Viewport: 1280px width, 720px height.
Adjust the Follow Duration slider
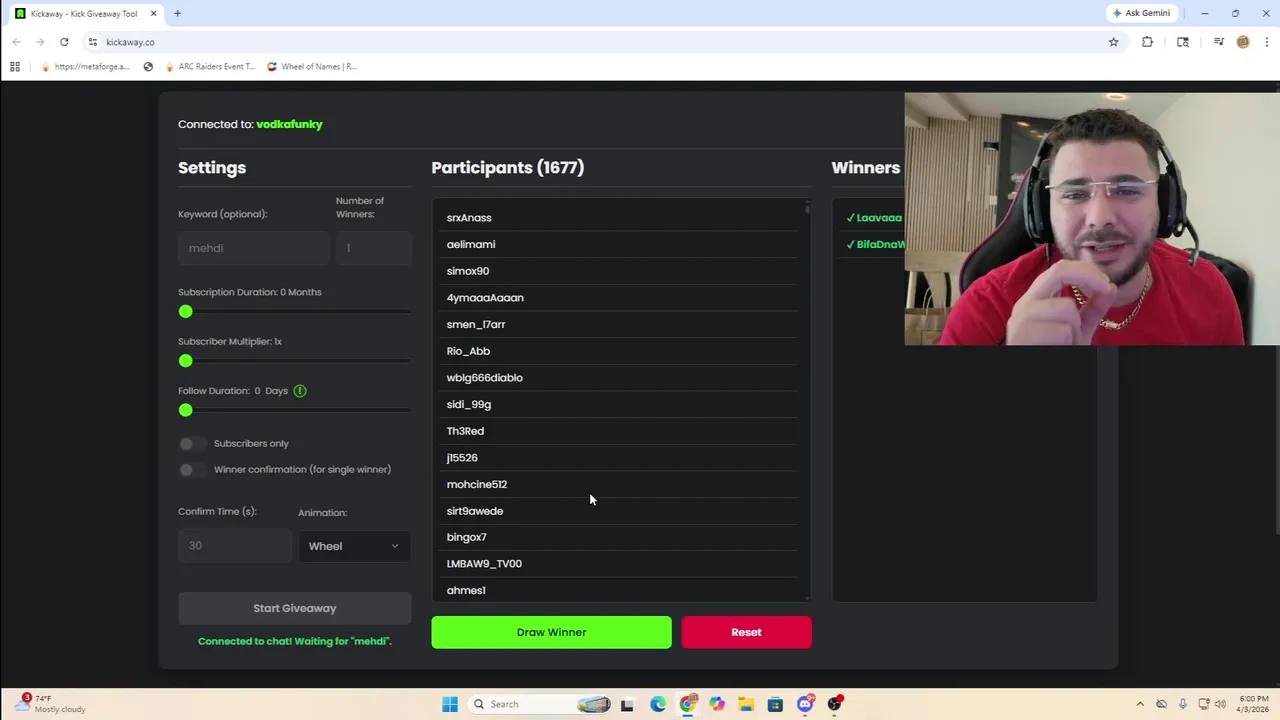click(294, 410)
